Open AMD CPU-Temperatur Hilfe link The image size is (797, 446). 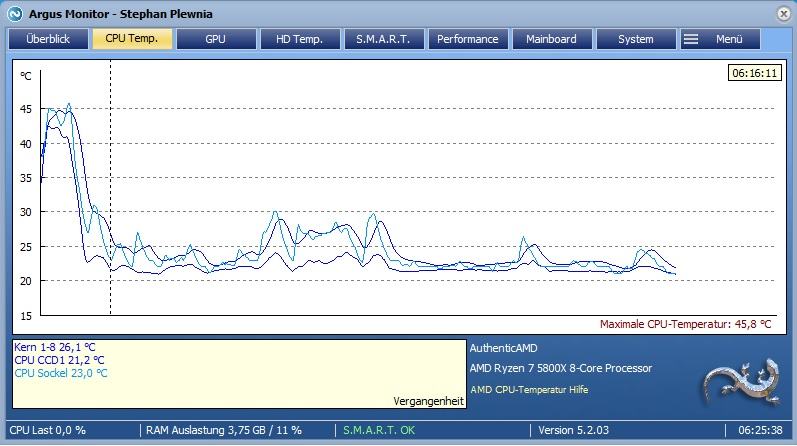(x=529, y=390)
